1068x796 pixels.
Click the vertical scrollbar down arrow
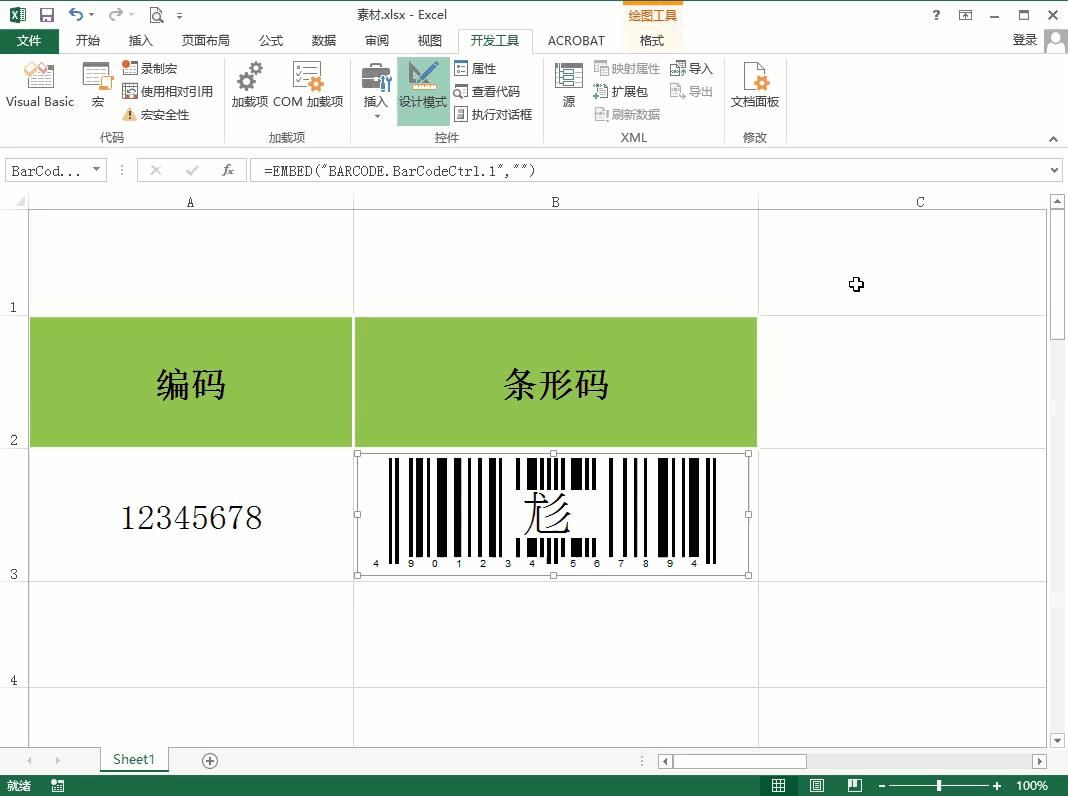tap(1057, 740)
